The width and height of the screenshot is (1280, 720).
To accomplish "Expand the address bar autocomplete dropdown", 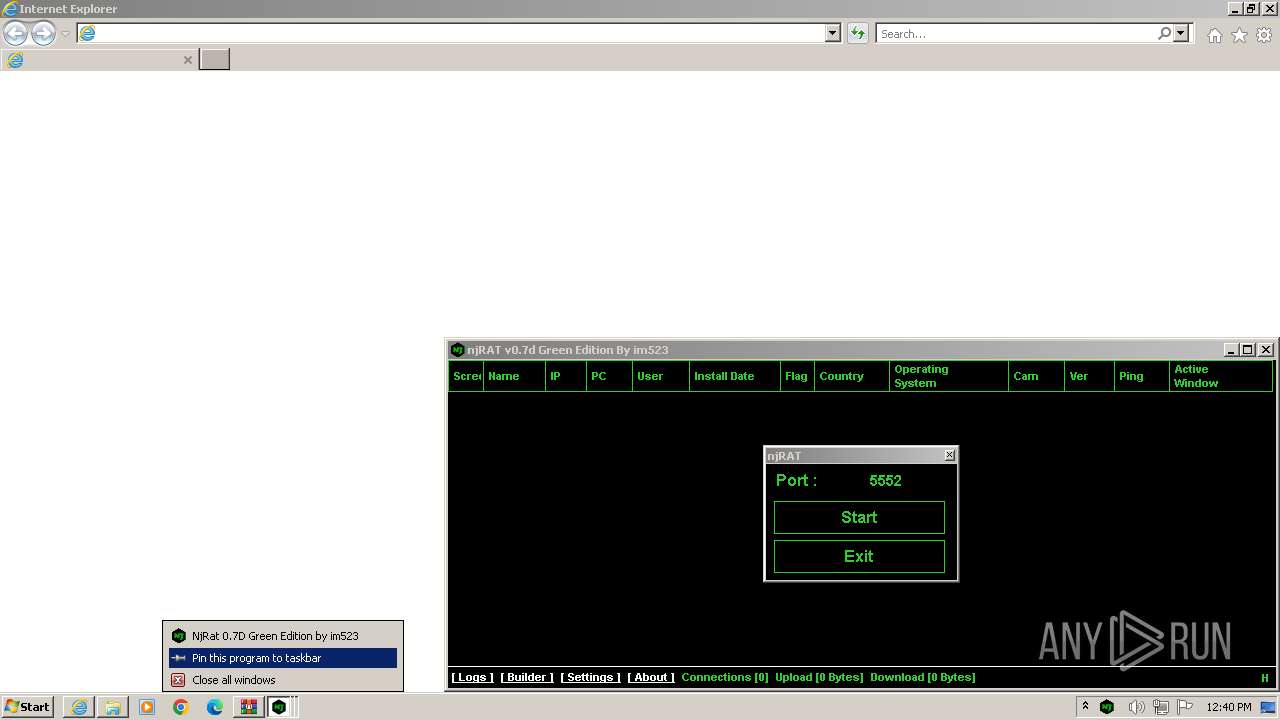I will click(833, 33).
